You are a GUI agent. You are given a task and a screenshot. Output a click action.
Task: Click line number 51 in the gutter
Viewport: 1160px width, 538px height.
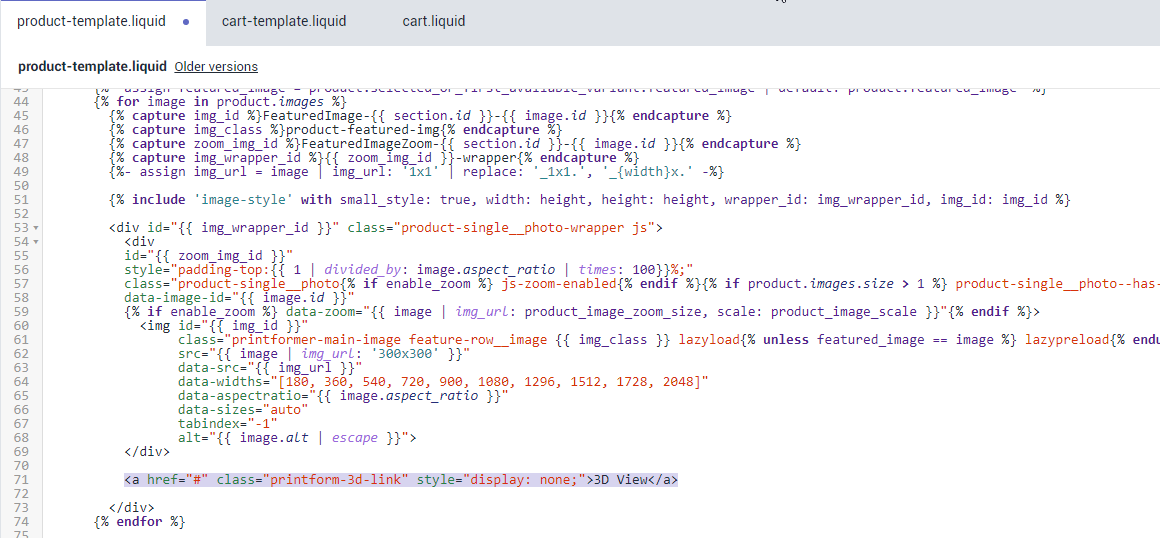tap(21, 200)
